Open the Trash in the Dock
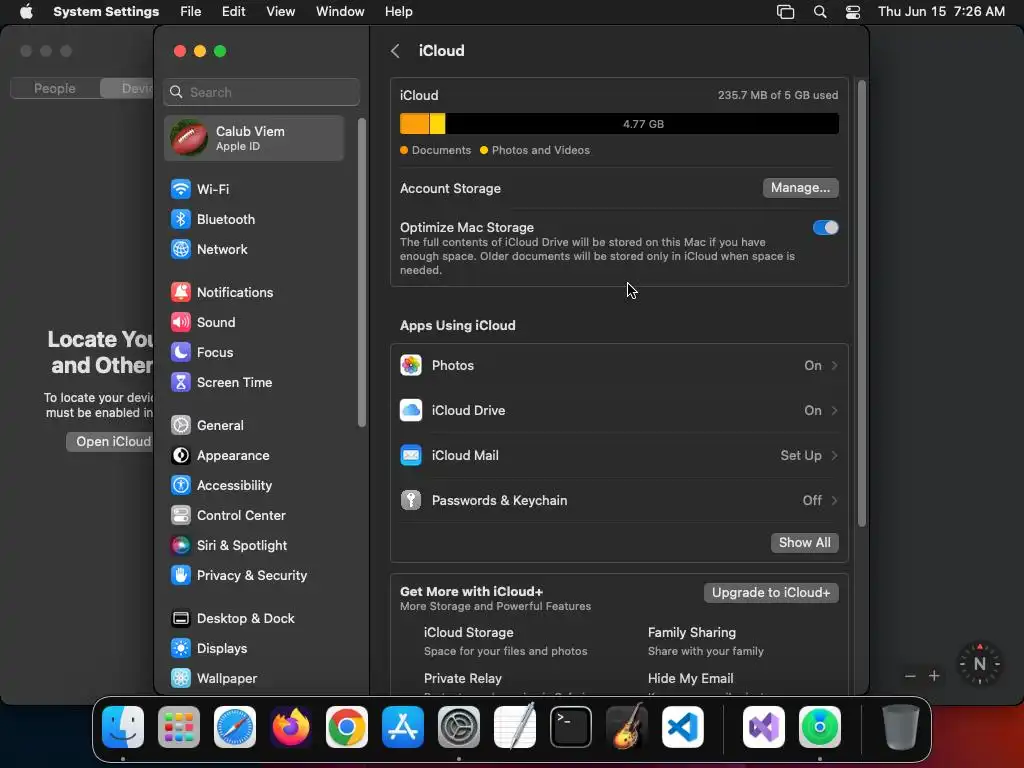 tap(901, 727)
